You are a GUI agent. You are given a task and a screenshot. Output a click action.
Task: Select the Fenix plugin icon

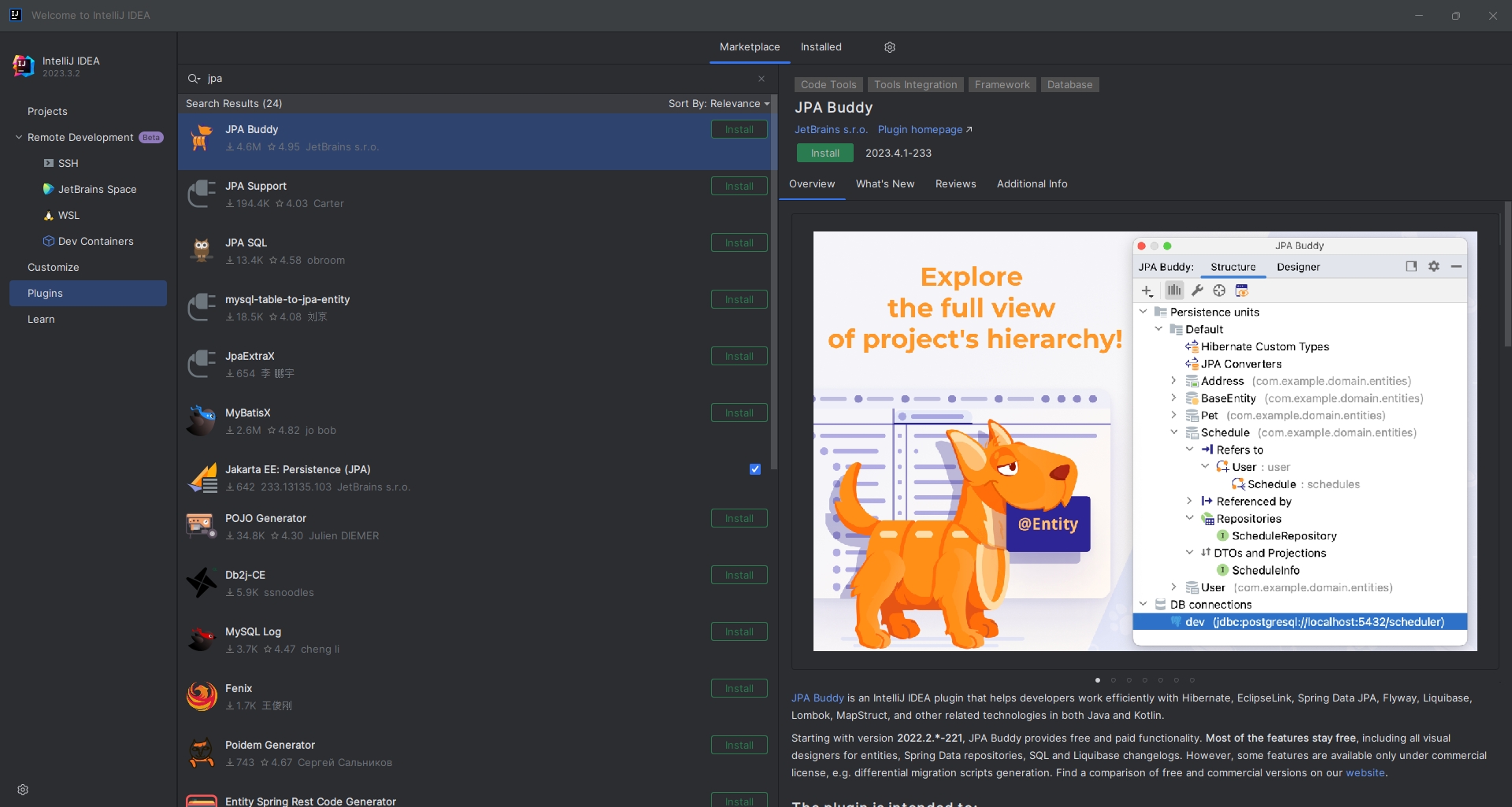202,696
